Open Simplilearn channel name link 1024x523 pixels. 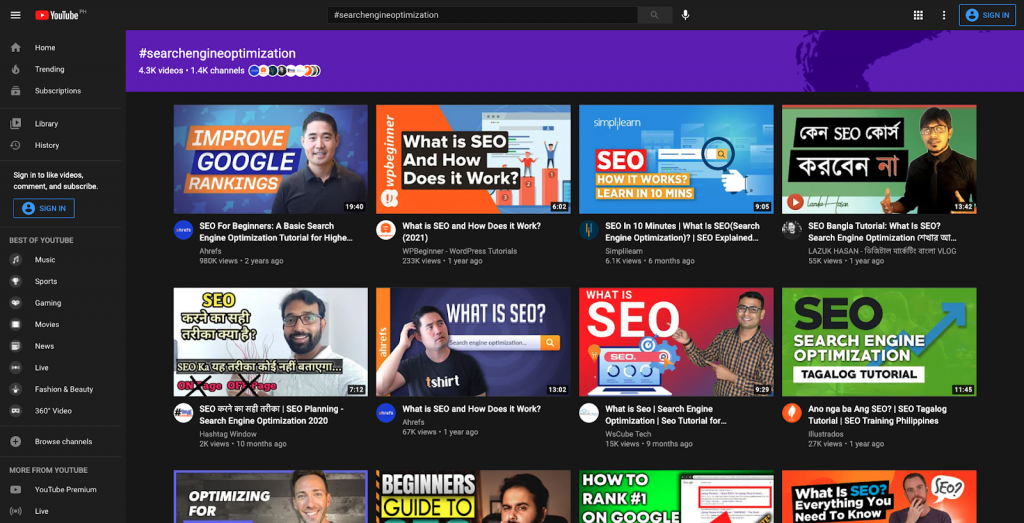coord(624,251)
